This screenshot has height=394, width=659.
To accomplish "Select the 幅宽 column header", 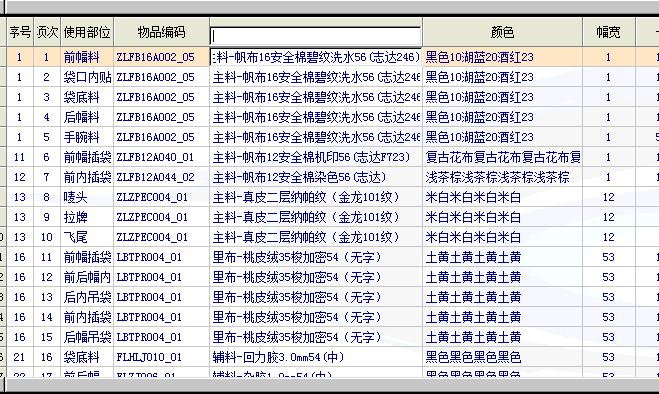I will pyautogui.click(x=609, y=32).
